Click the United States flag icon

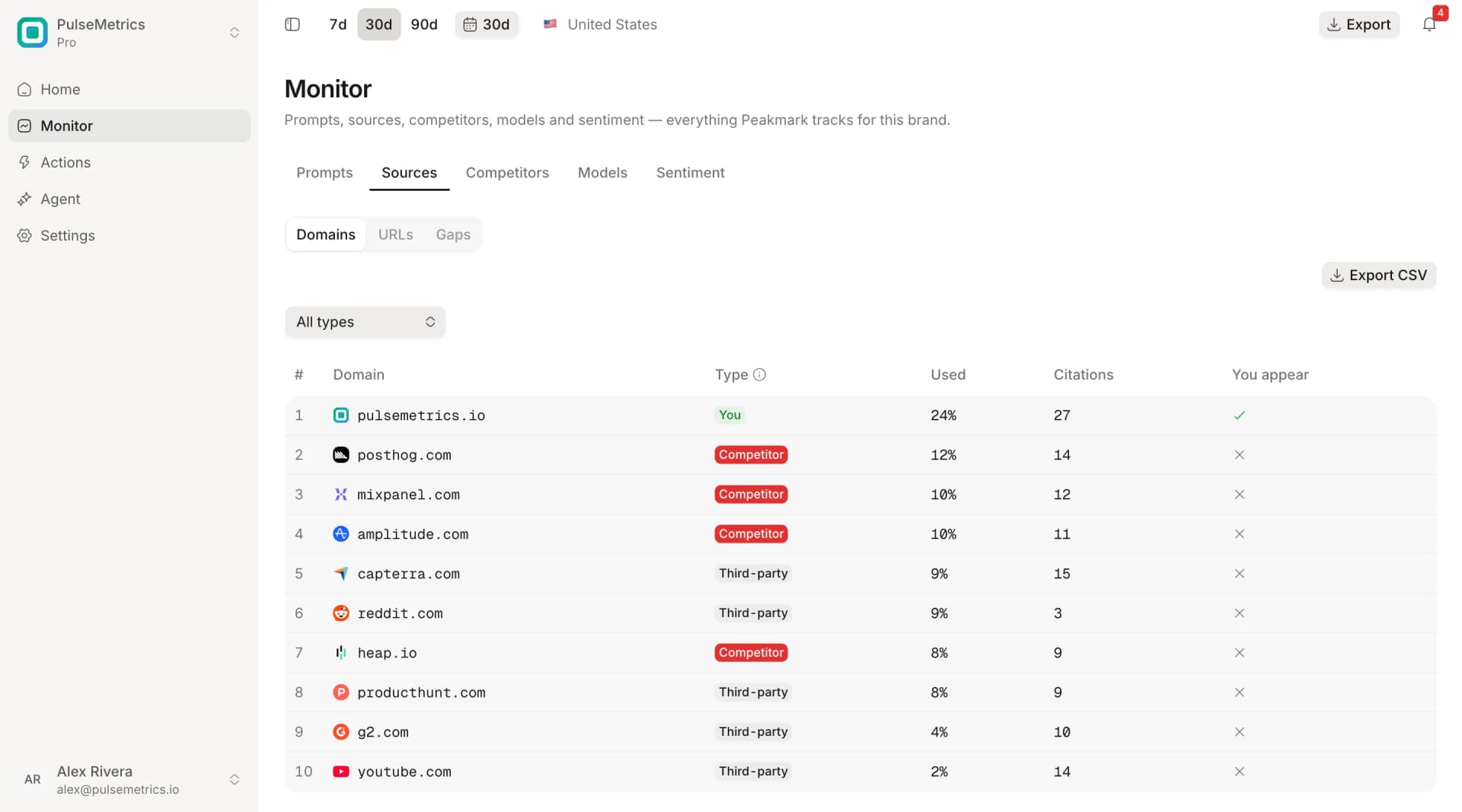point(550,24)
